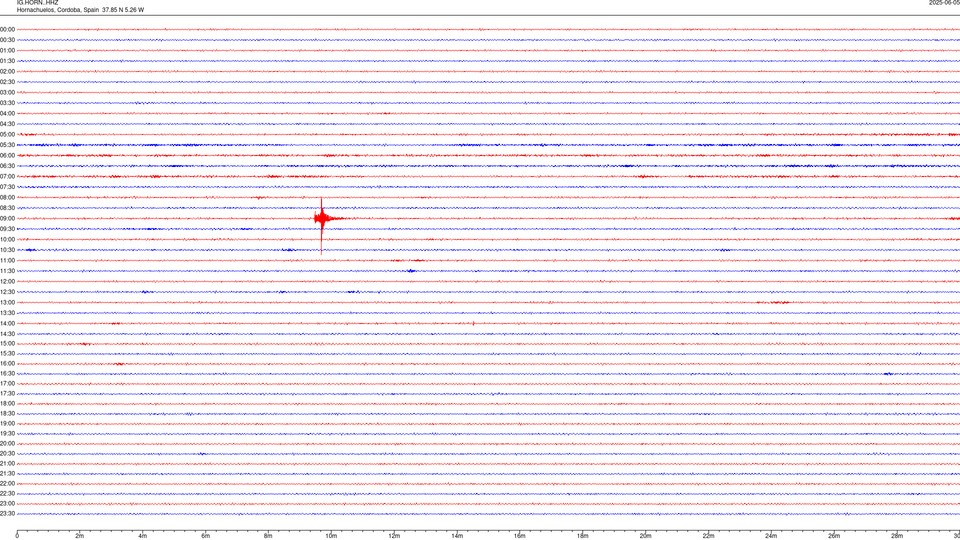Select the 17:30 time label
960x540 pixels.
(7, 394)
